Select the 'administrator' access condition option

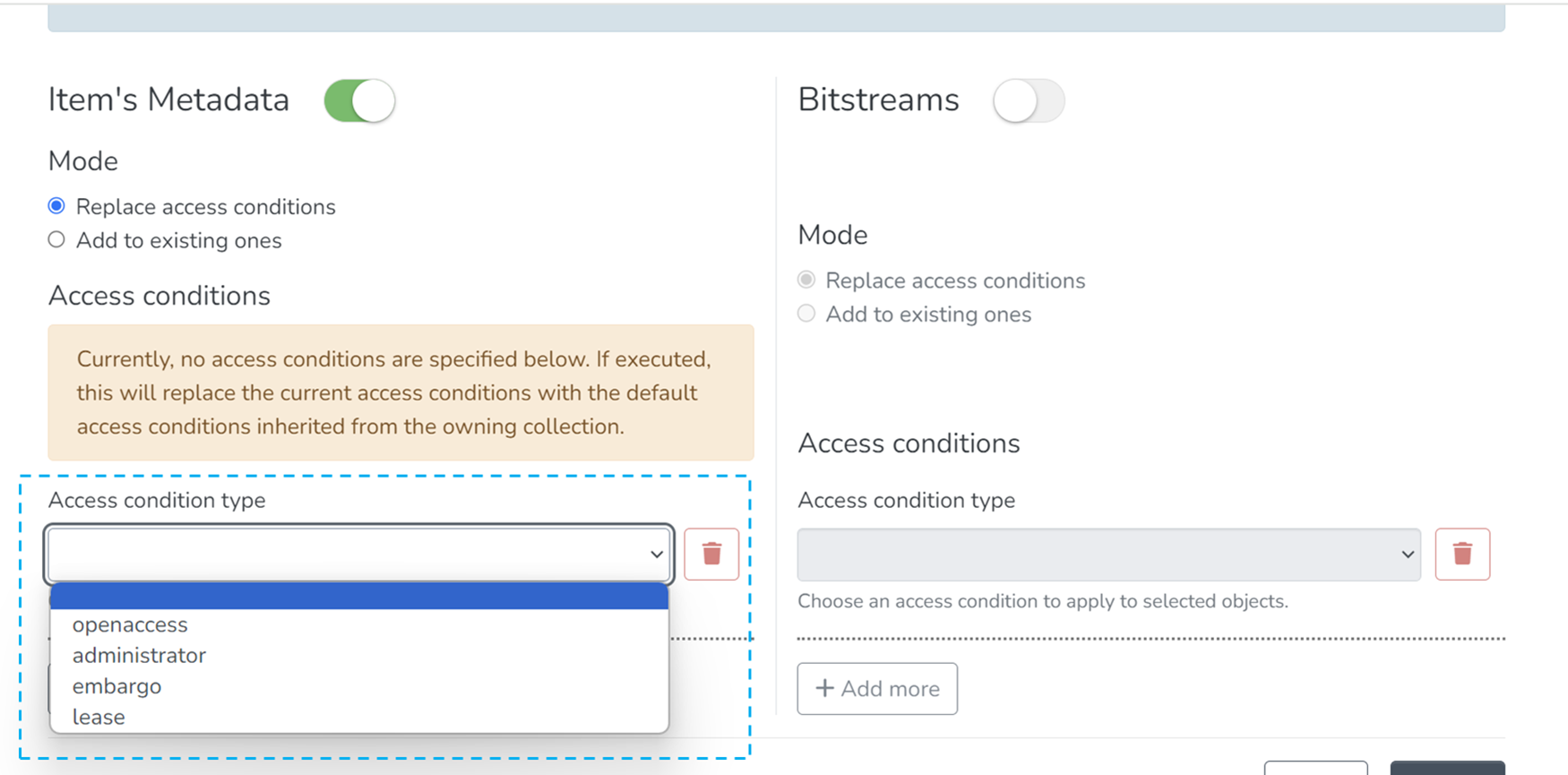pos(139,655)
